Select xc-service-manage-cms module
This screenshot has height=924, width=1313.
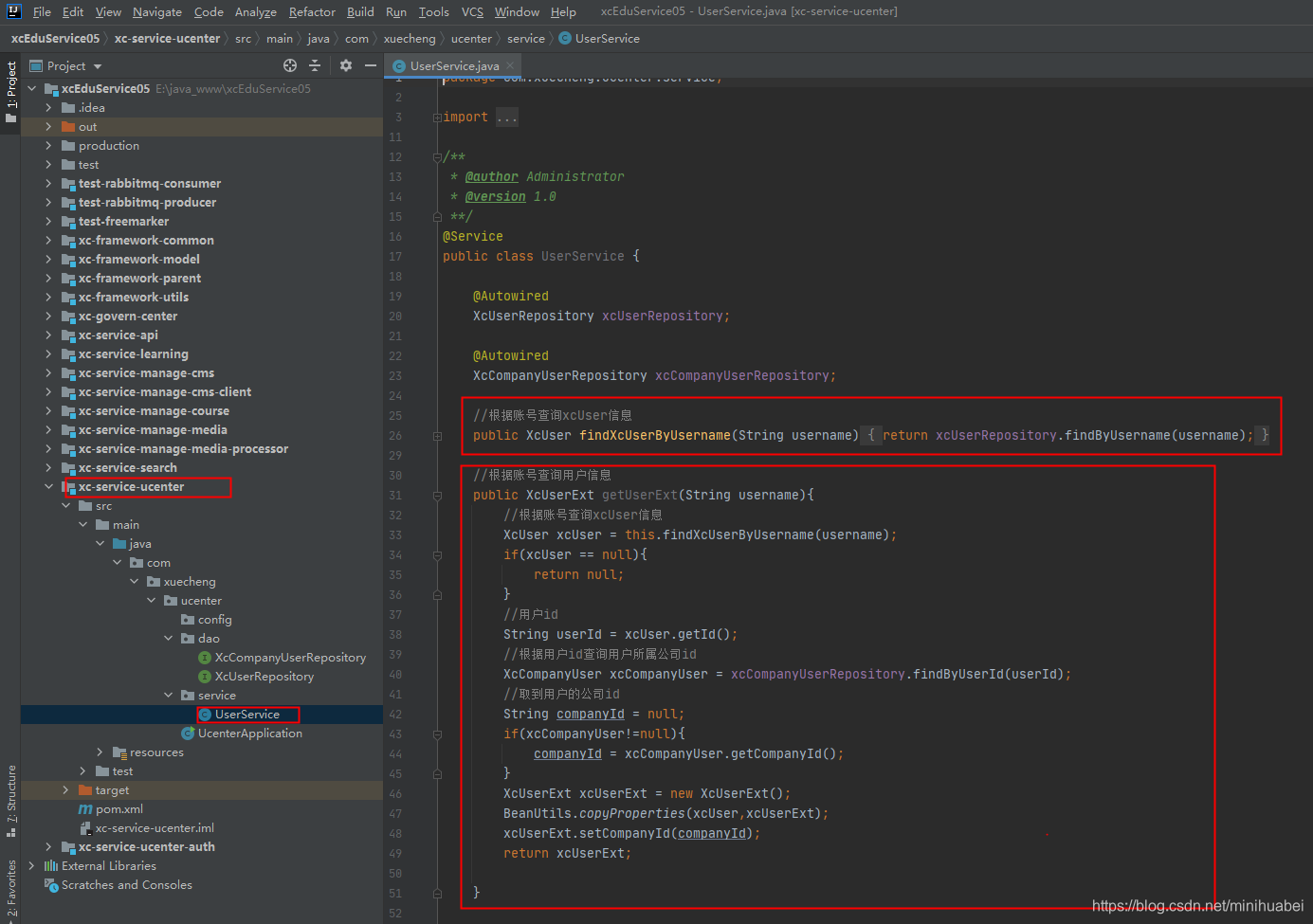pos(146,372)
